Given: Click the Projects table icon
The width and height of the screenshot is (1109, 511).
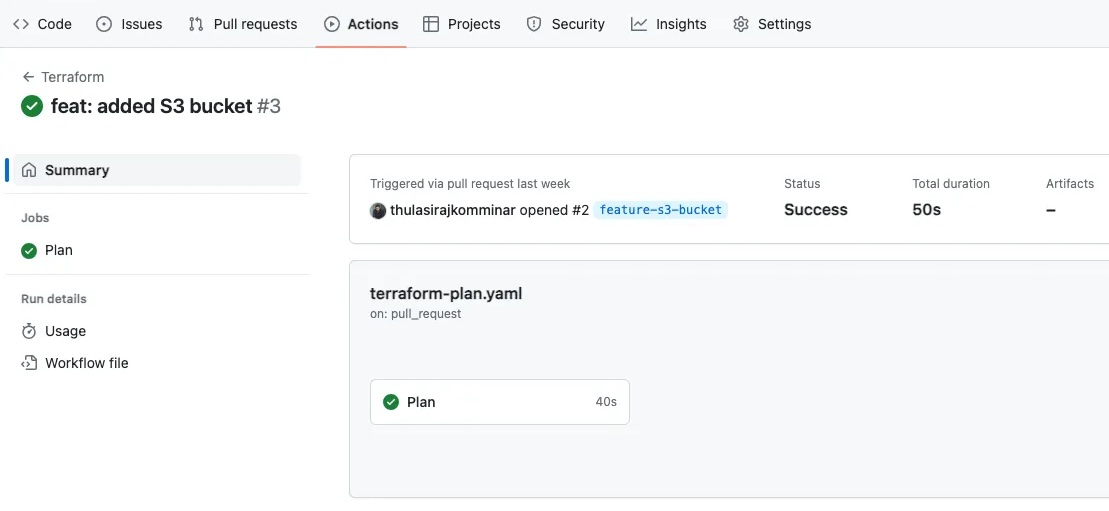Looking at the screenshot, I should point(431,24).
